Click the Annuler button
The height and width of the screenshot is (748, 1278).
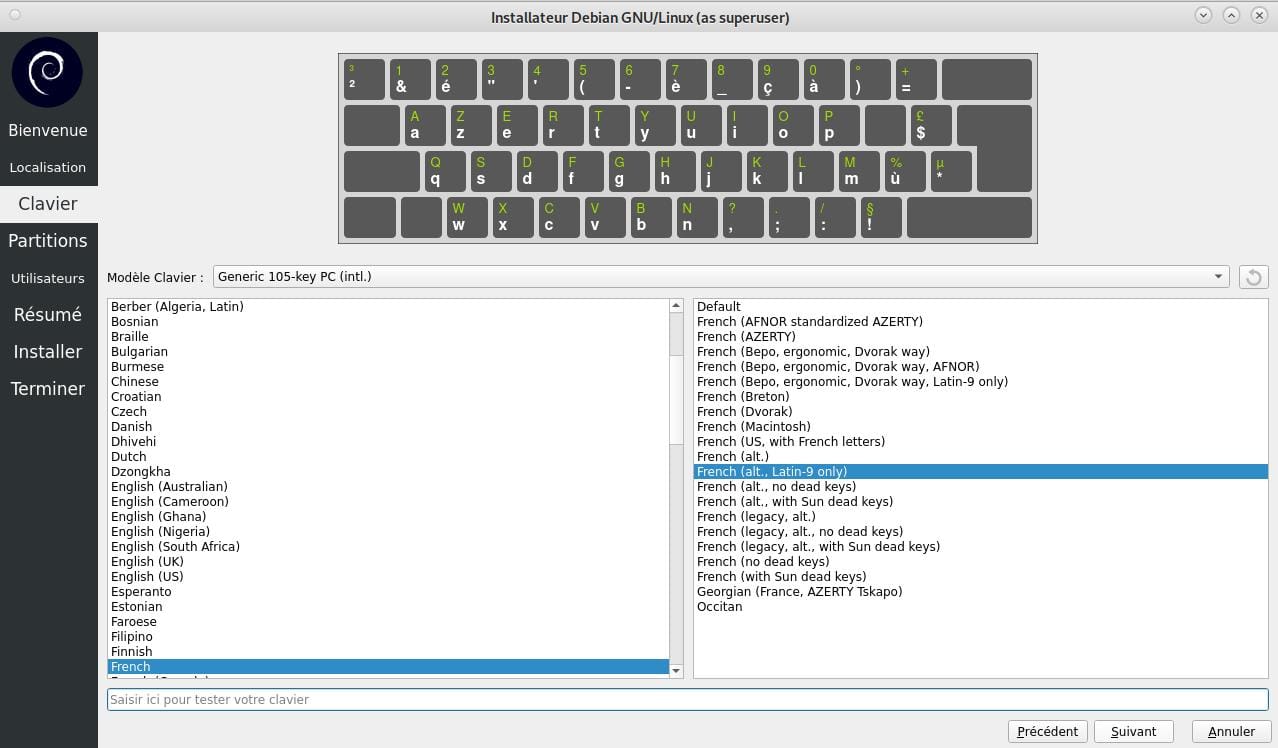pyautogui.click(x=1231, y=731)
